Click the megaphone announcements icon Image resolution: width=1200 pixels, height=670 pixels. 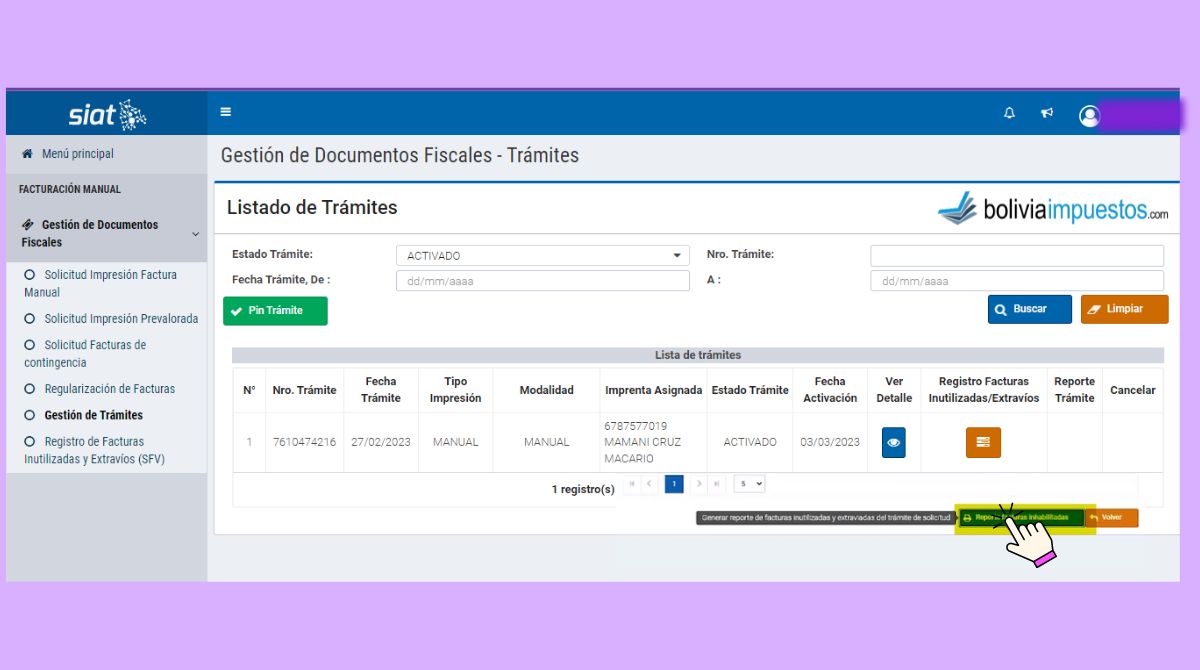point(1047,113)
